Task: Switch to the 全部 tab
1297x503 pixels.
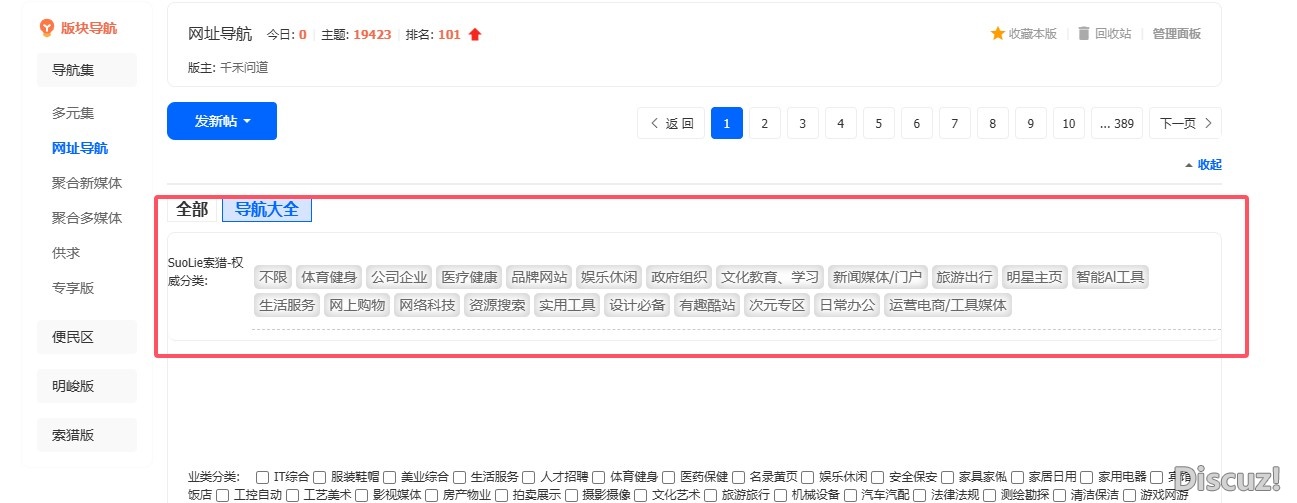Action: (192, 209)
